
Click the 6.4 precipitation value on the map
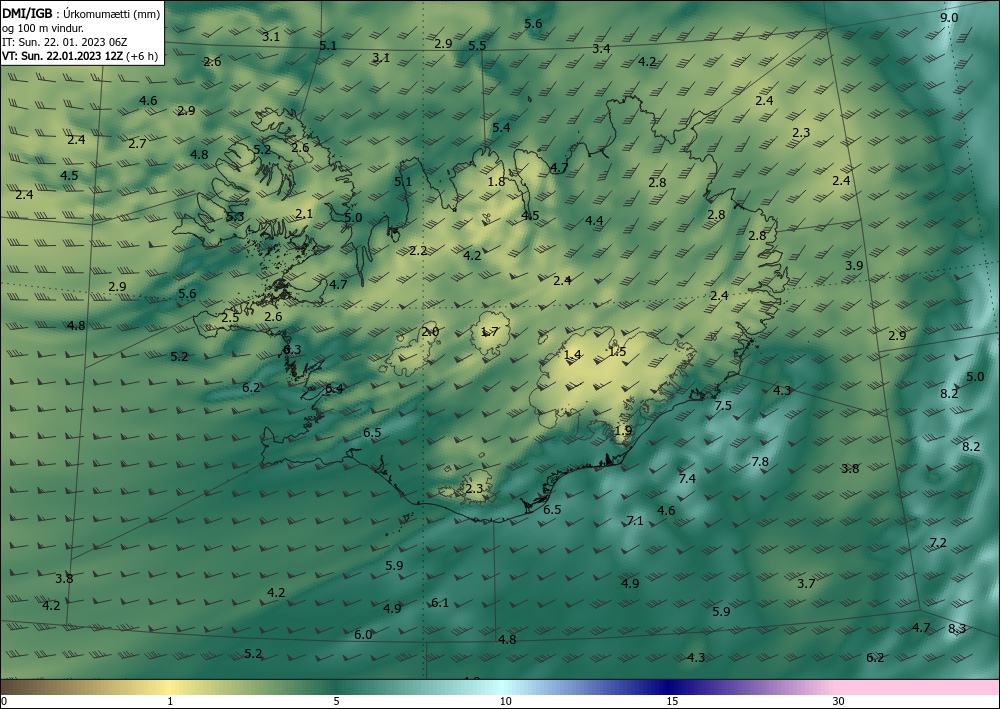coord(334,388)
